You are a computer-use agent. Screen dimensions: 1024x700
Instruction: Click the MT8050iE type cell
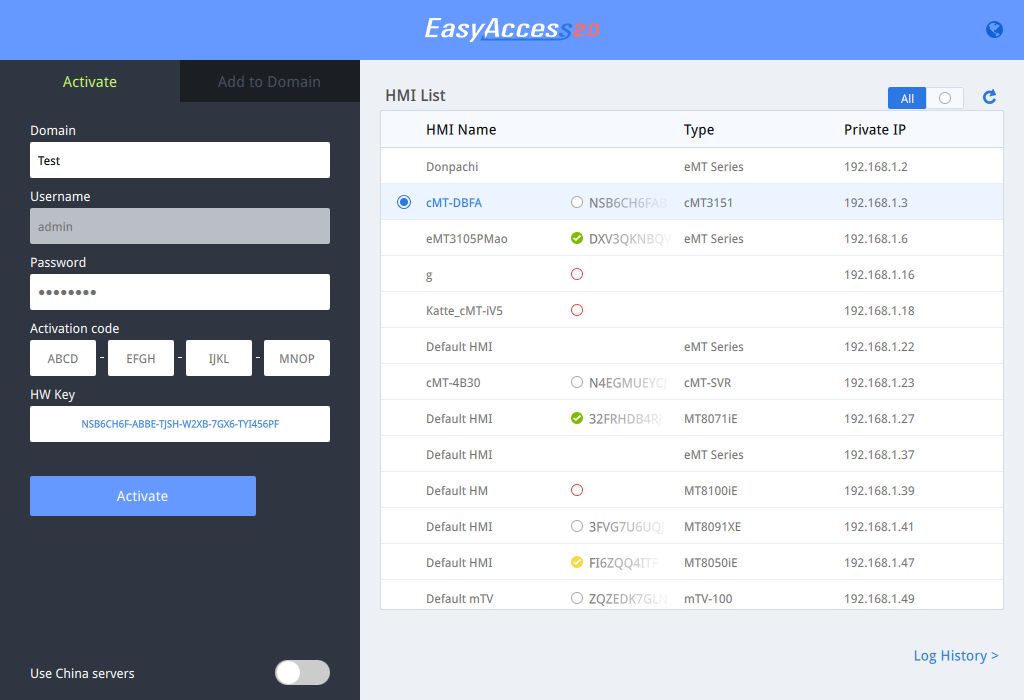click(711, 562)
